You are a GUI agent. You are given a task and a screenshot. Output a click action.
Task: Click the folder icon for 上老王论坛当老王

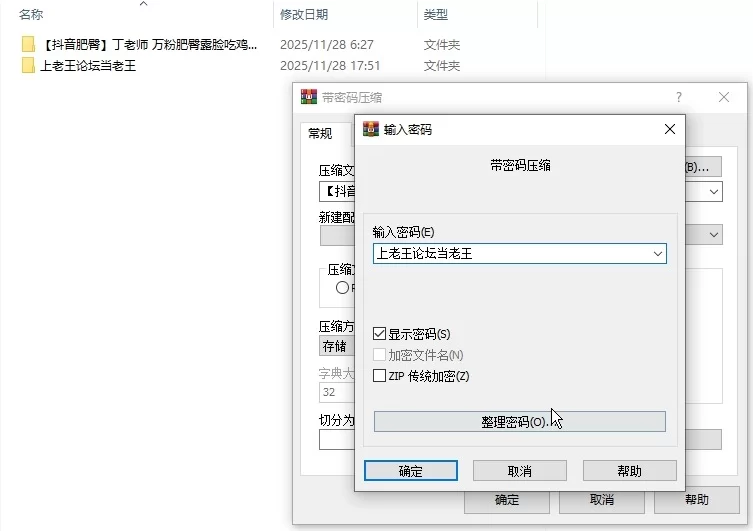pos(28,66)
